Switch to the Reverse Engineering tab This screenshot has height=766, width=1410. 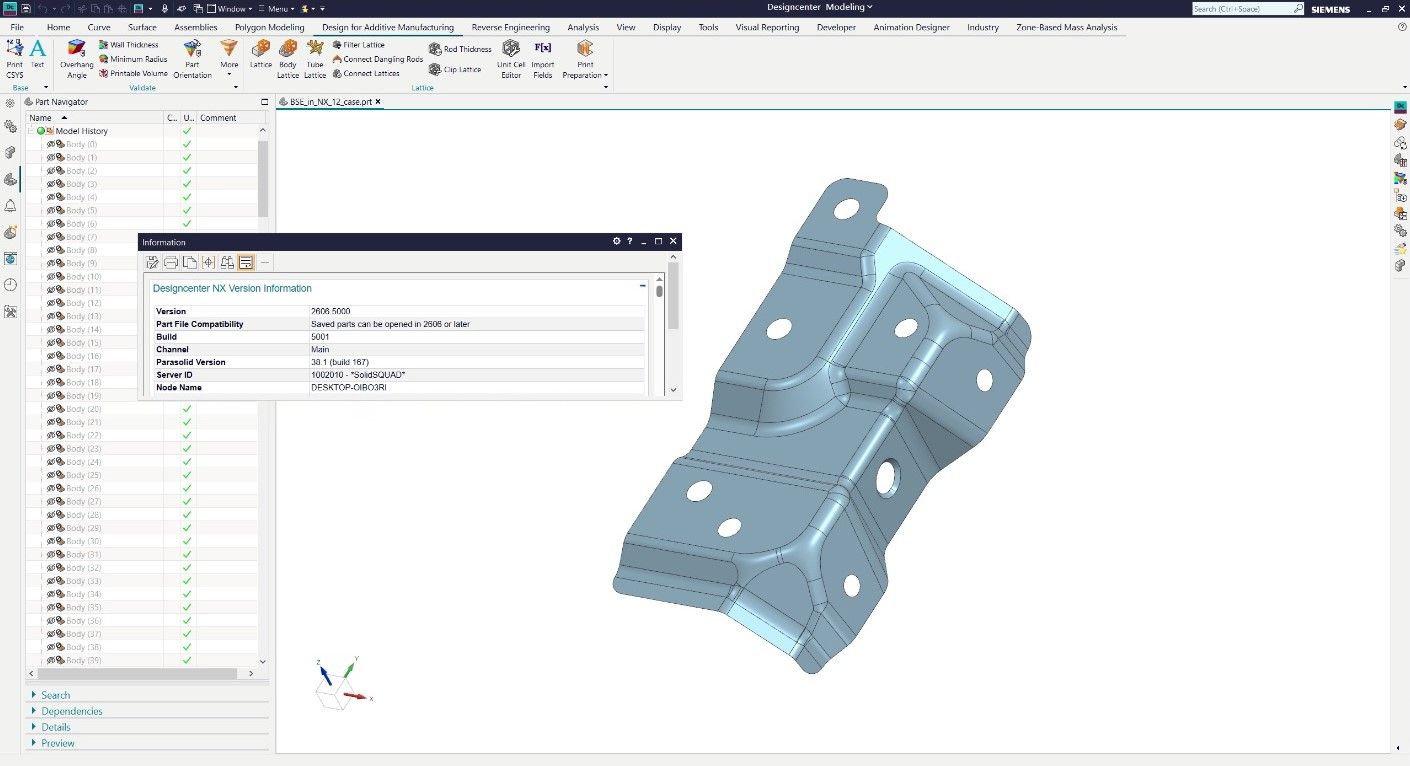pos(511,27)
